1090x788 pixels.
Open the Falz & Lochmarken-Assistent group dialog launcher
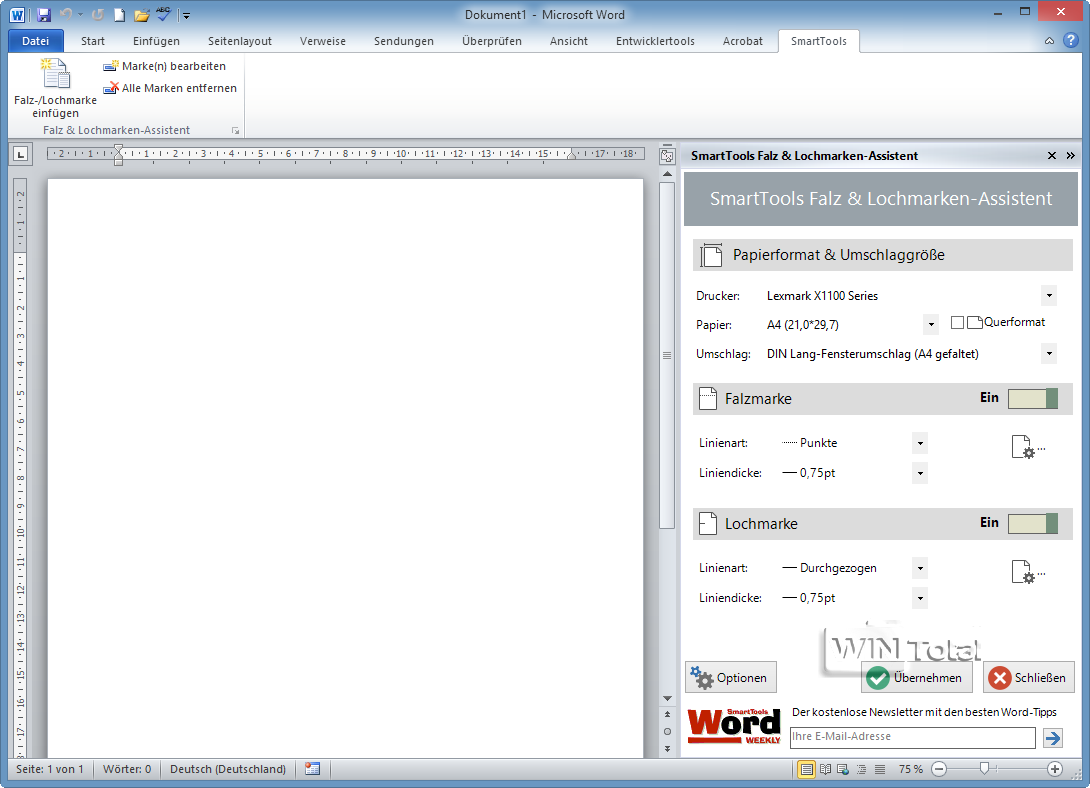[236, 131]
